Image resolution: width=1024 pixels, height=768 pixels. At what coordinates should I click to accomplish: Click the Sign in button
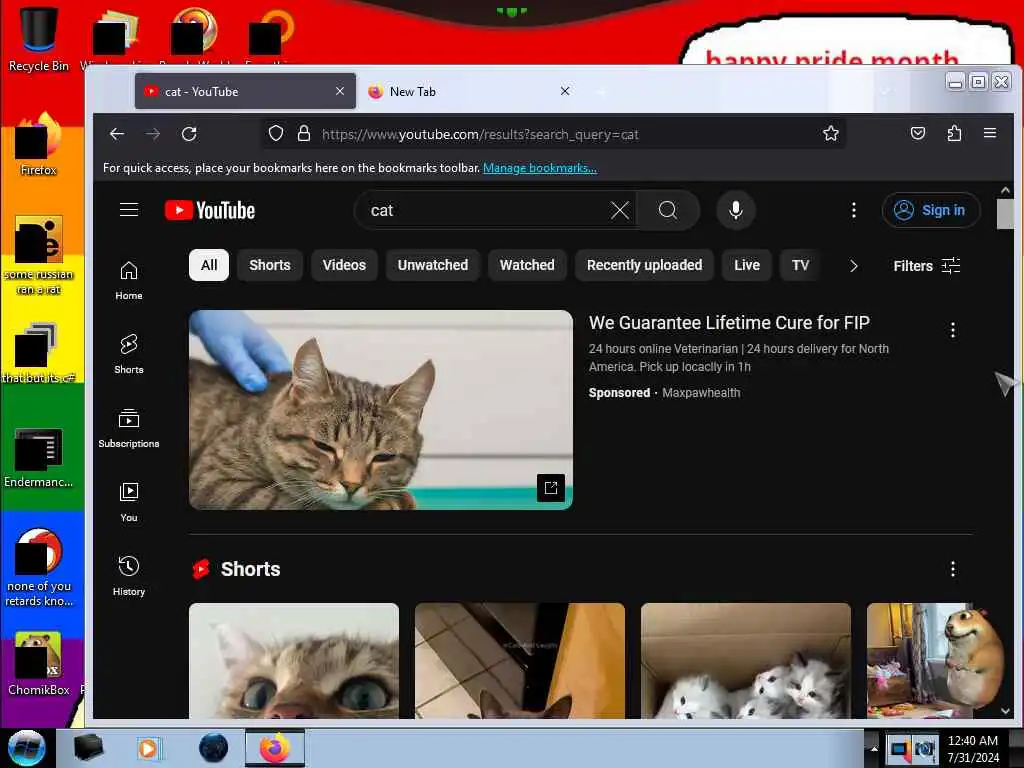pyautogui.click(x=931, y=210)
